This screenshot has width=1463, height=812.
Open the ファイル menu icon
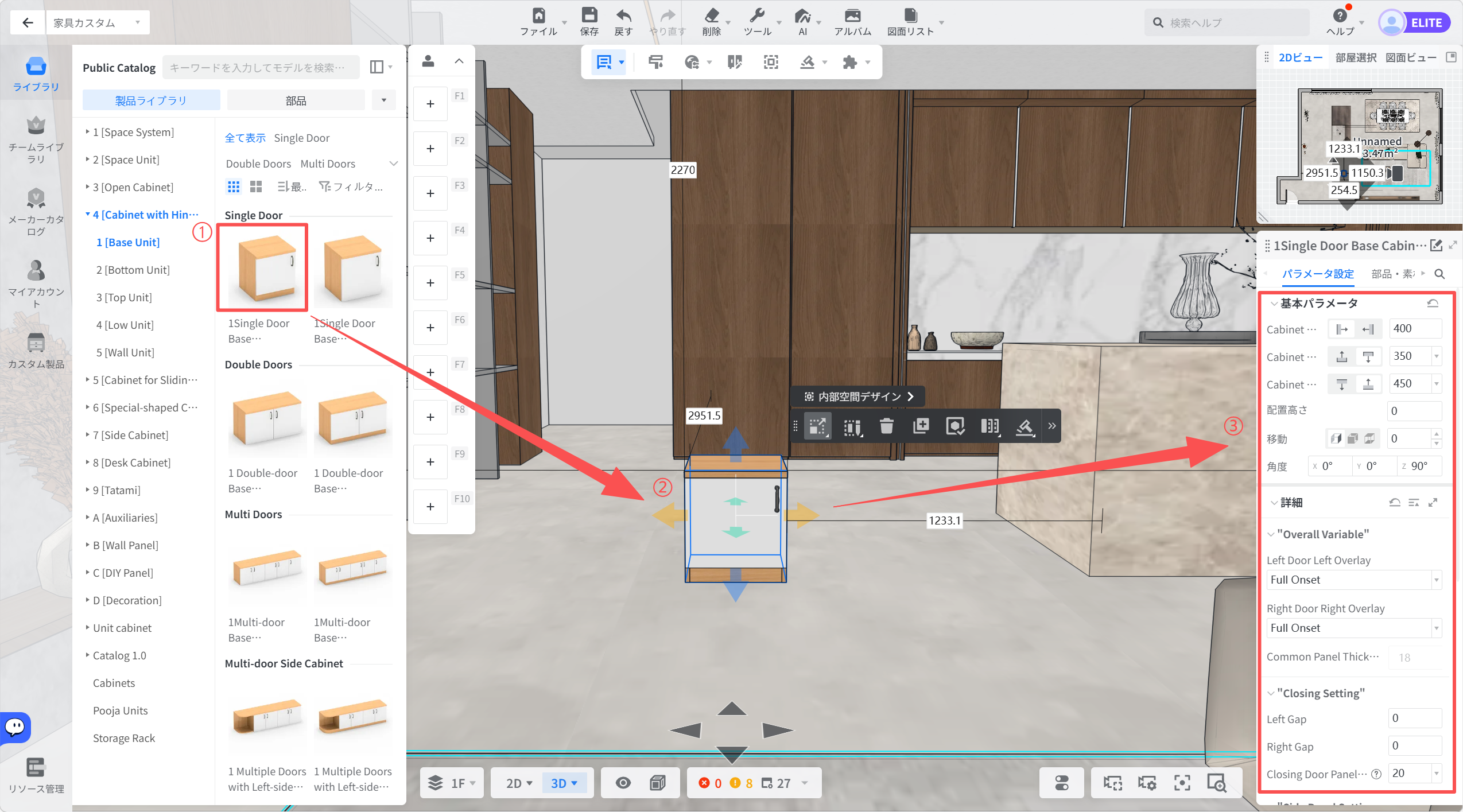[x=538, y=15]
